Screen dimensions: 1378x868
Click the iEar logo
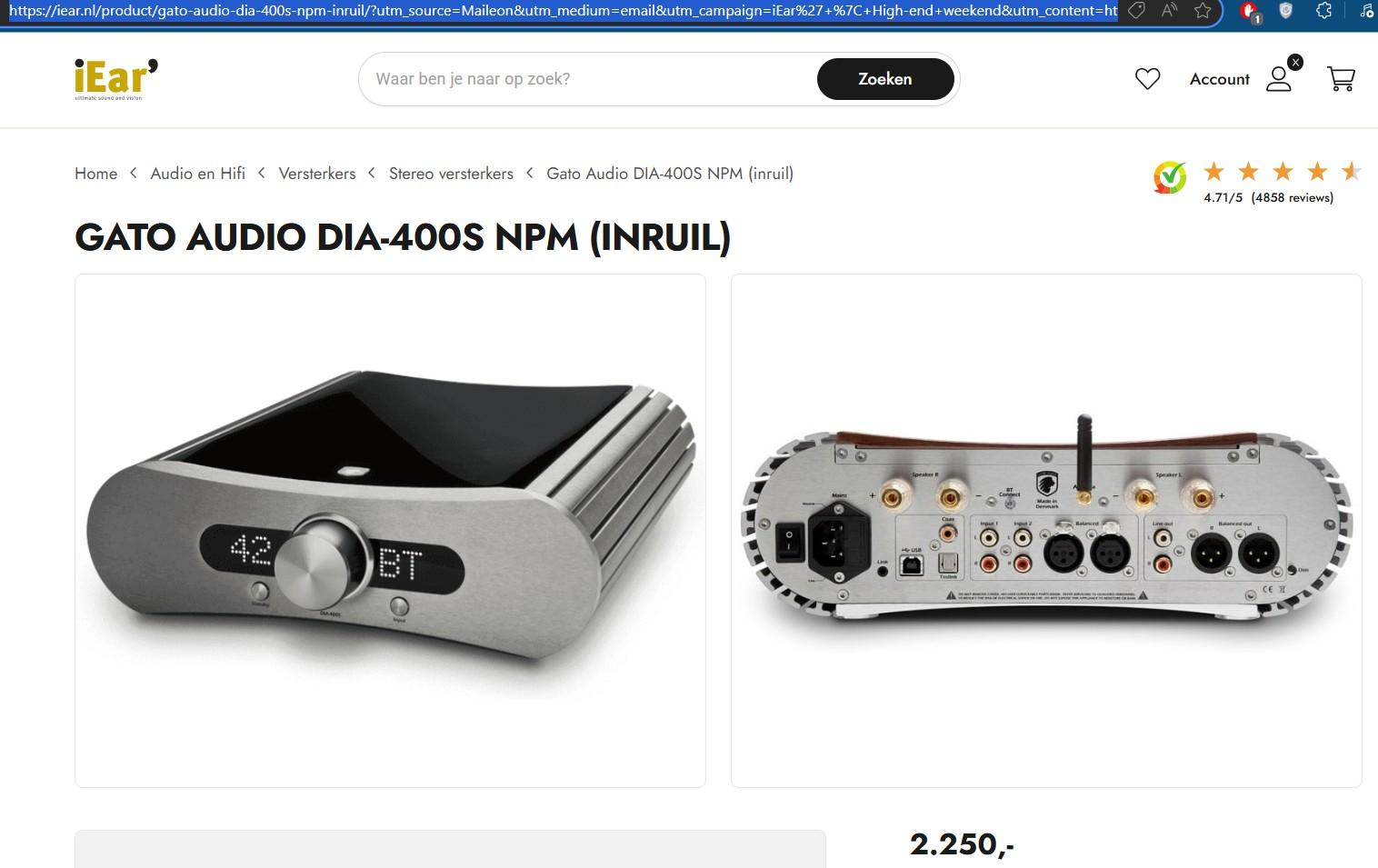click(x=116, y=79)
